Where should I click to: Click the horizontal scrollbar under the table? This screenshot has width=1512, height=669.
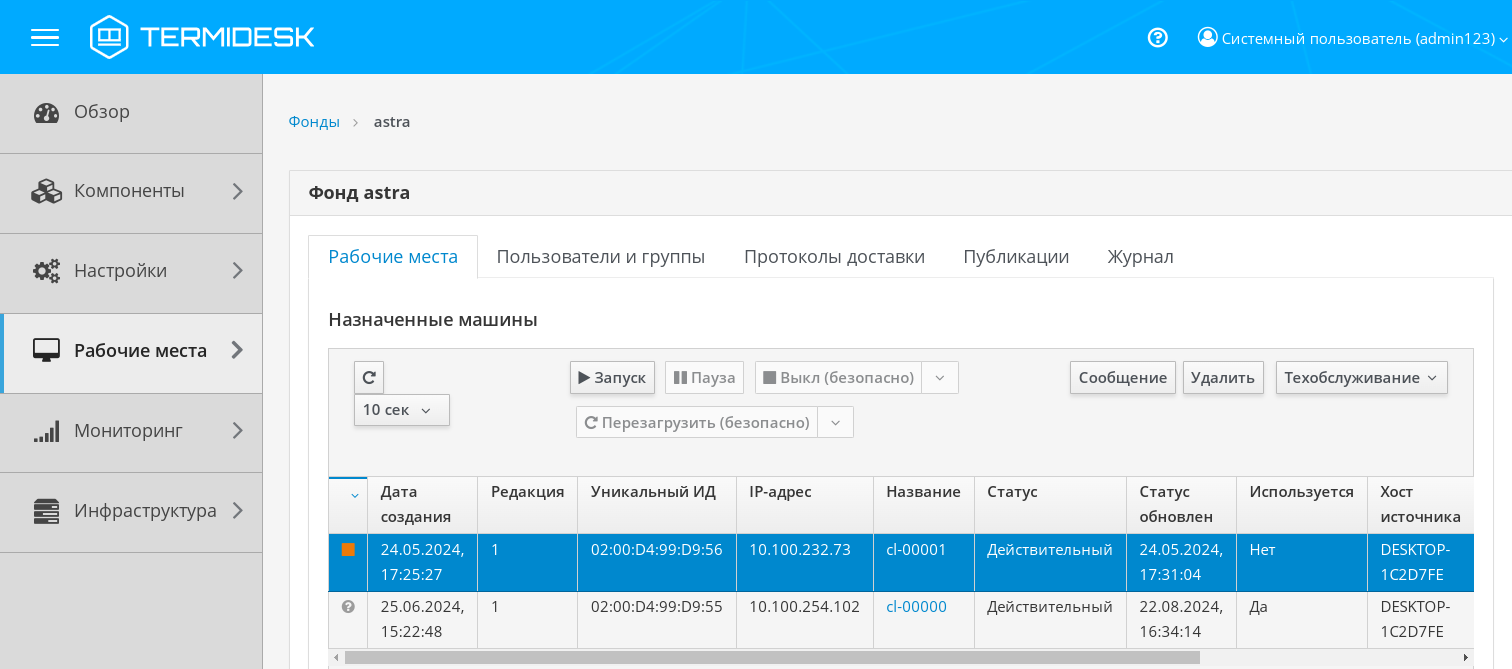[x=770, y=658]
